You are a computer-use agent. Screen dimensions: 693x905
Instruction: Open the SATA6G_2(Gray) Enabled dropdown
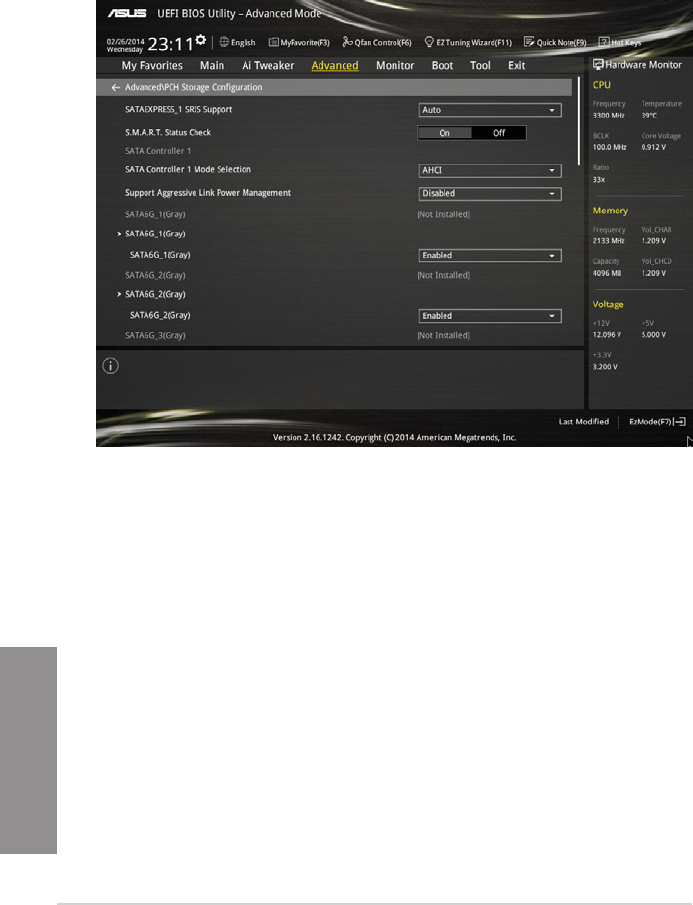[490, 316]
